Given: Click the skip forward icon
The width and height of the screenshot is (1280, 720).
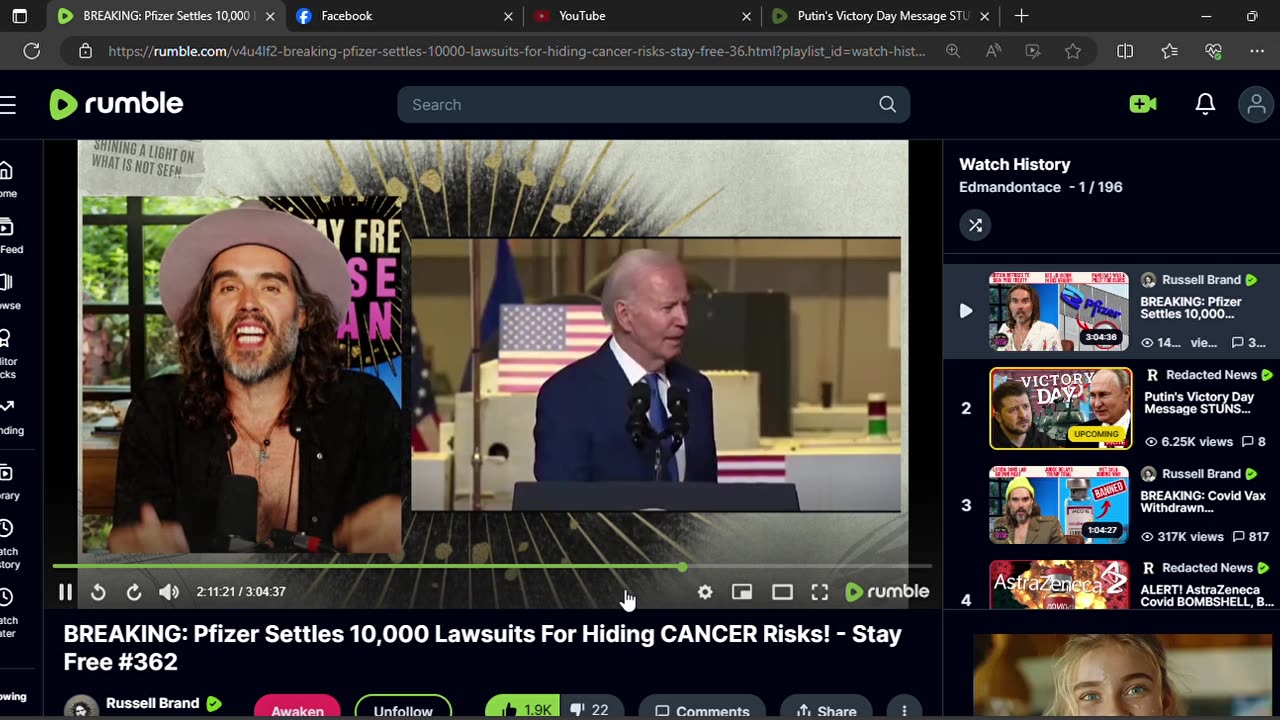Looking at the screenshot, I should click(x=134, y=592).
